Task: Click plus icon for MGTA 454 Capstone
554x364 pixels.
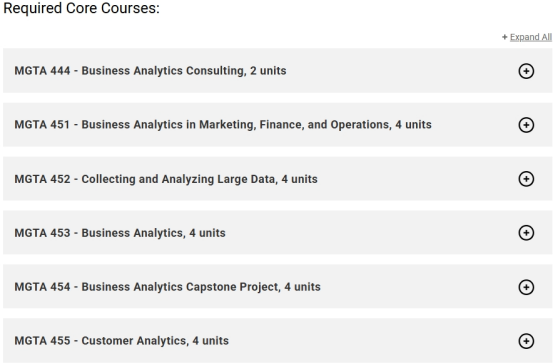Action: tap(526, 287)
